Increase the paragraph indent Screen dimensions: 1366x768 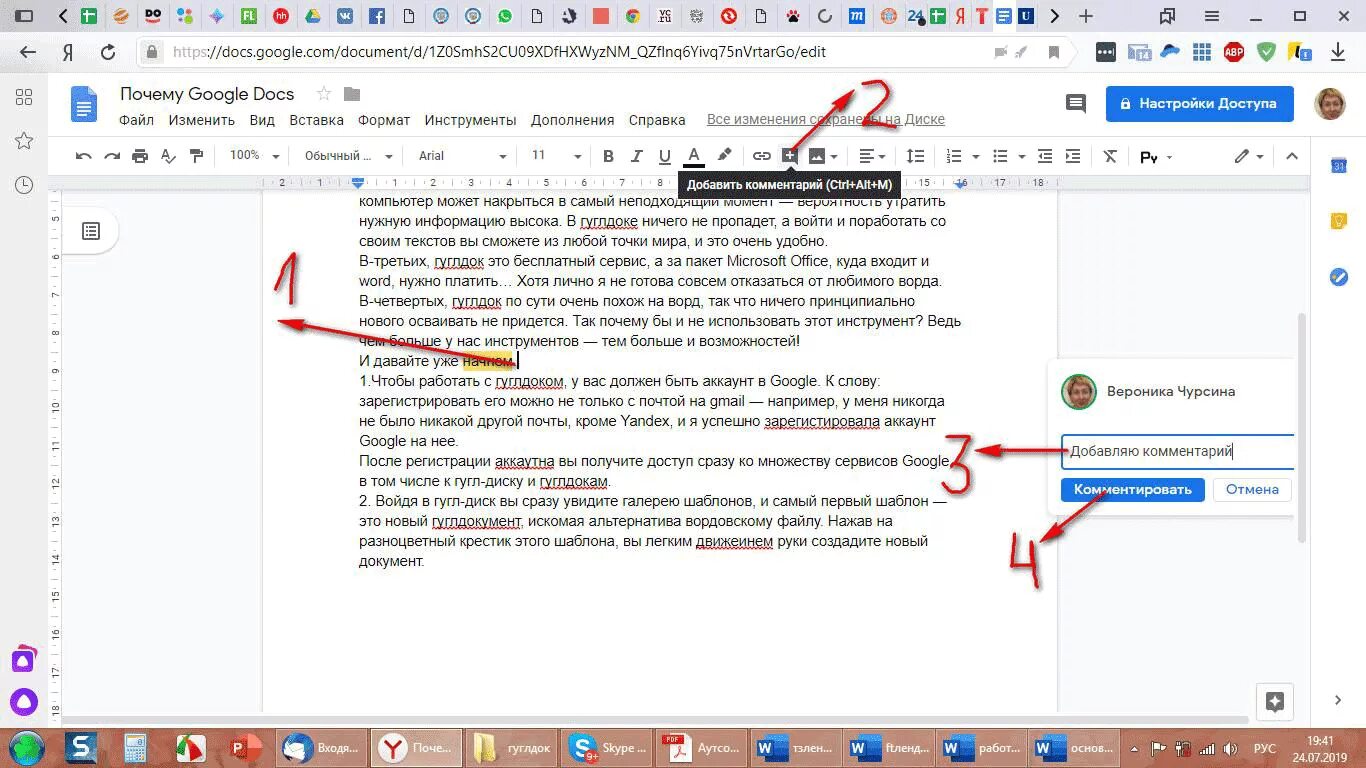pyautogui.click(x=1073, y=156)
